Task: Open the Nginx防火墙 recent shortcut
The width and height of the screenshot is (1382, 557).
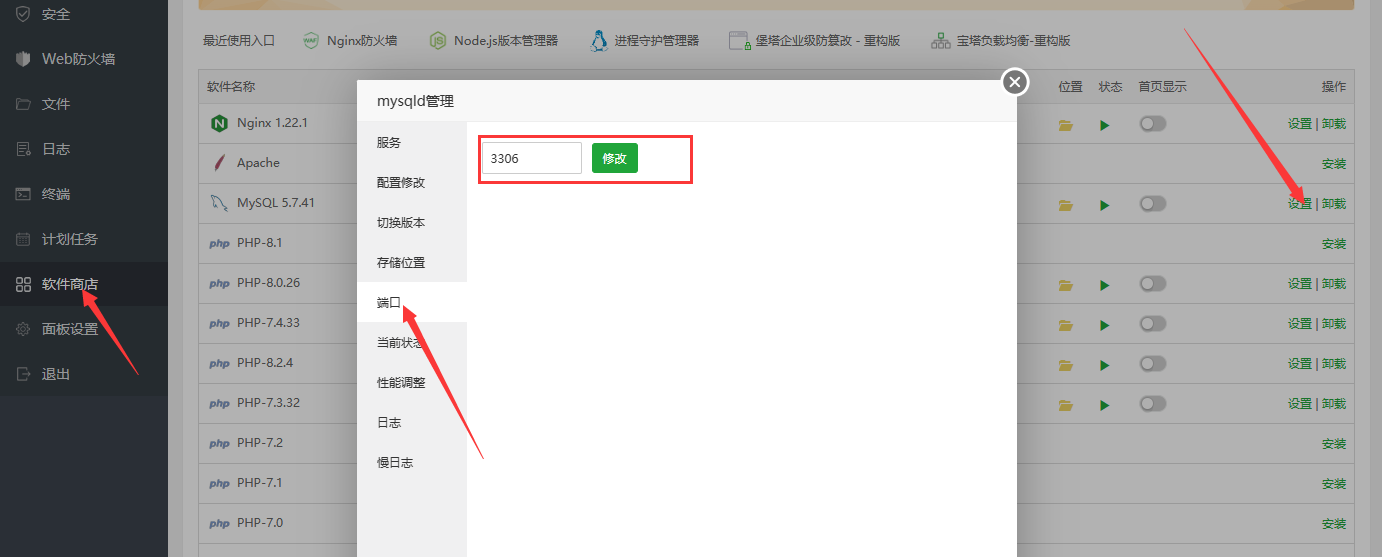Action: click(x=350, y=41)
